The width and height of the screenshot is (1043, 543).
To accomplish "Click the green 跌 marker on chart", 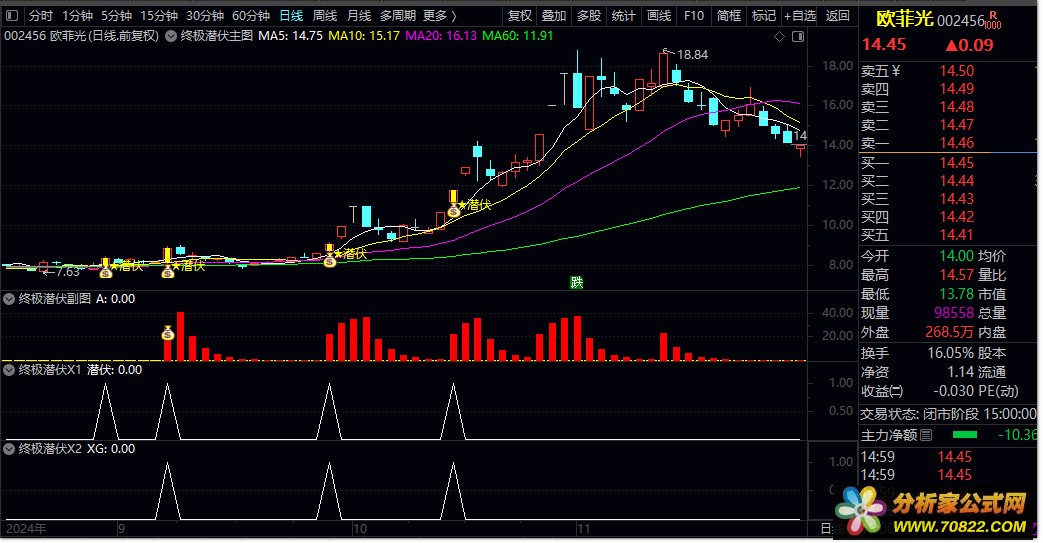I will (x=577, y=283).
